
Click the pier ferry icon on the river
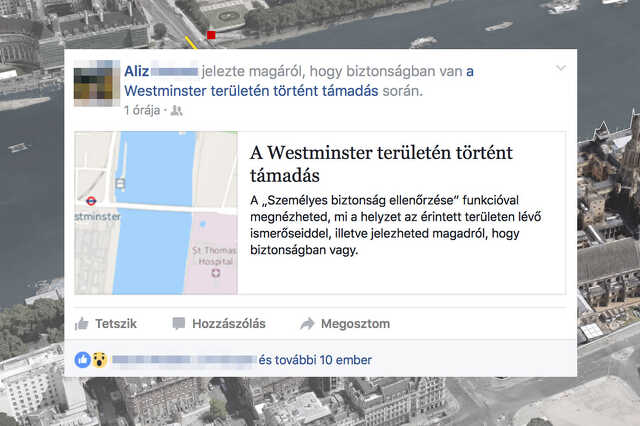(x=120, y=184)
